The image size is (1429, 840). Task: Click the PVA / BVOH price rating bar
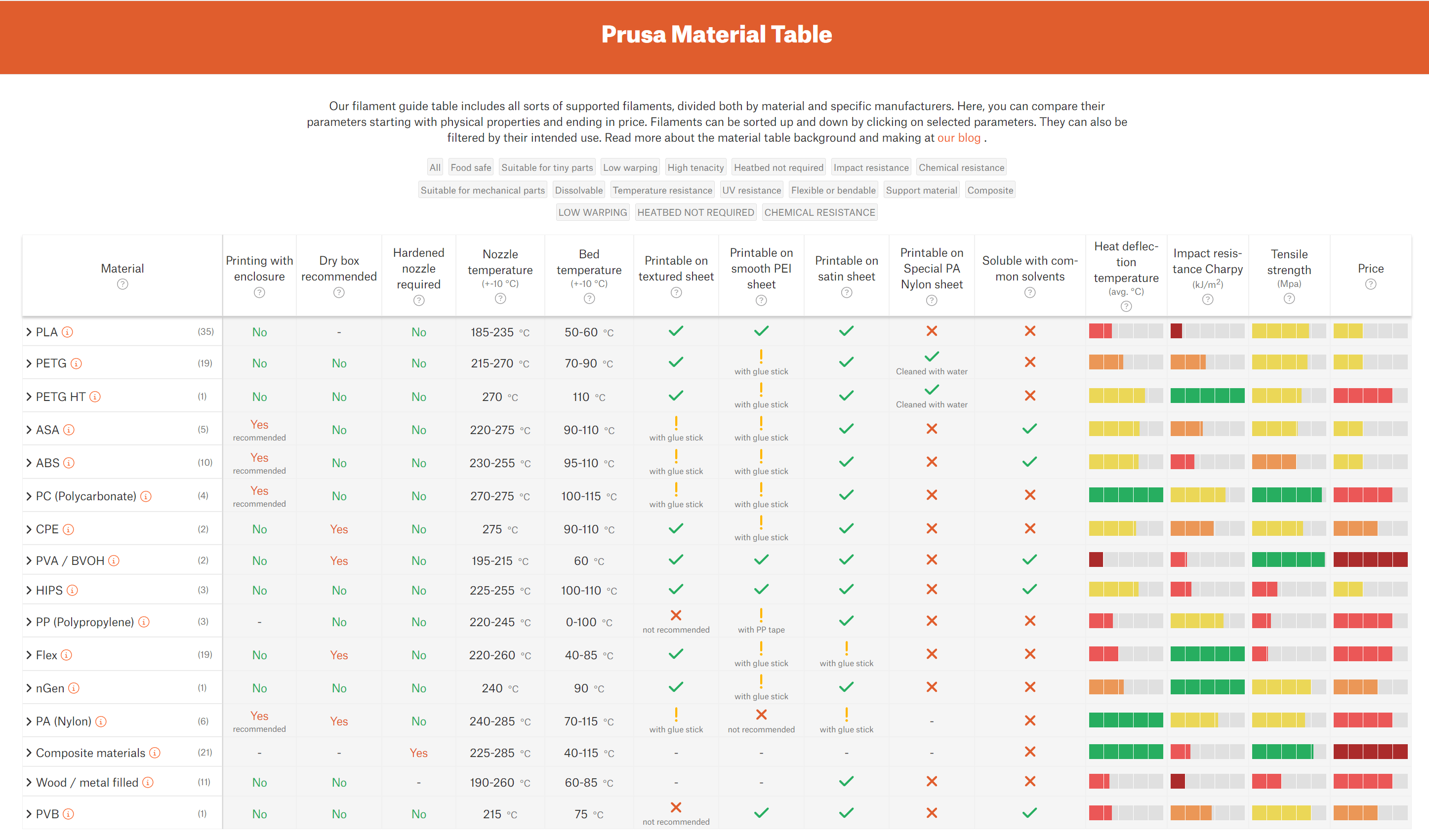[1370, 560]
